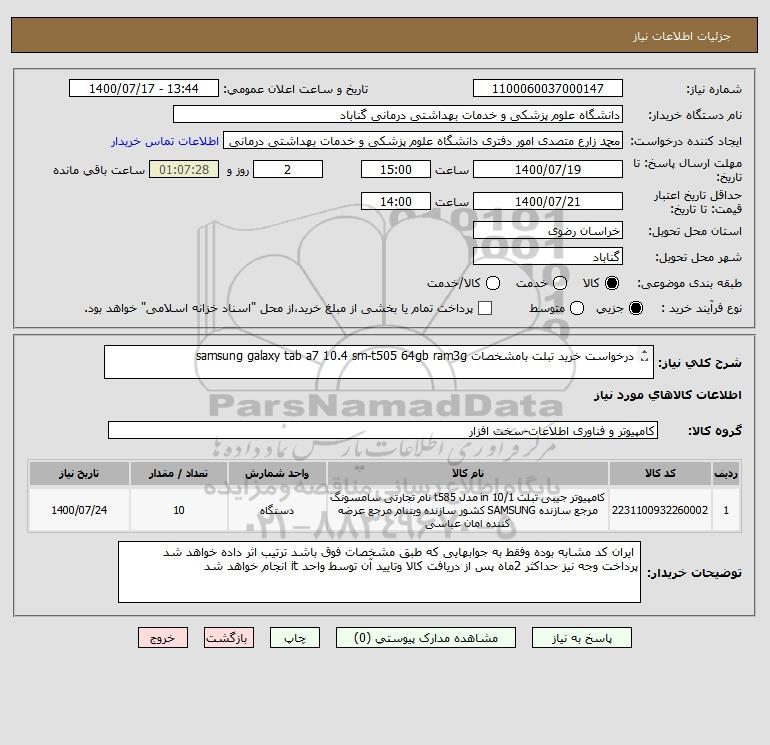The height and width of the screenshot is (745, 770).
Task: Click the اطلاعات کالاهای مورد نیاز section heading
Action: pos(668,395)
